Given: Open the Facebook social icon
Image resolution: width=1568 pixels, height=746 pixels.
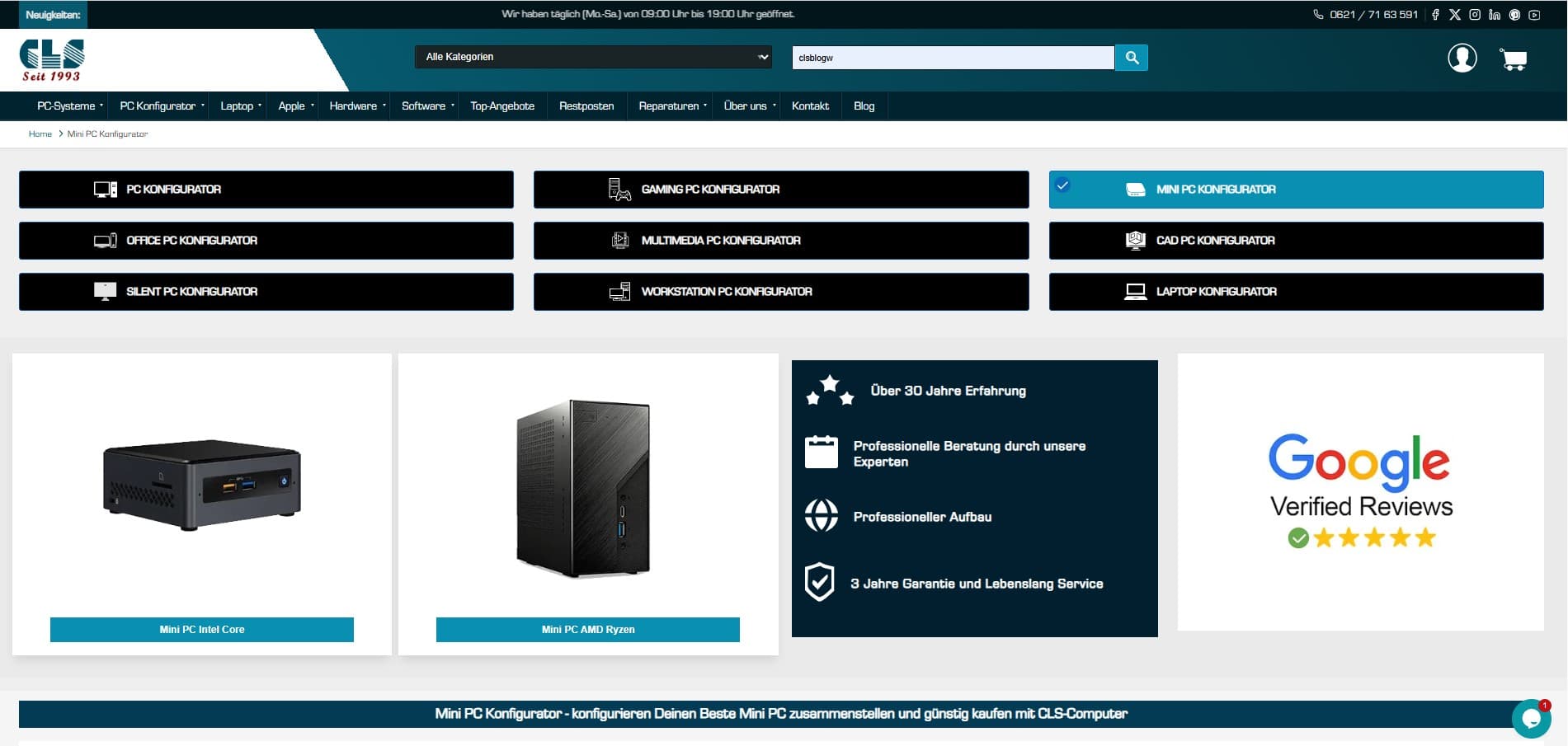Looking at the screenshot, I should tap(1435, 15).
